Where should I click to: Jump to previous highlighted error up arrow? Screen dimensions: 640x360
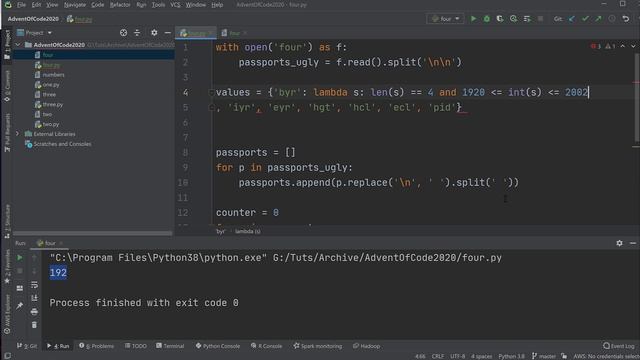(x=622, y=46)
